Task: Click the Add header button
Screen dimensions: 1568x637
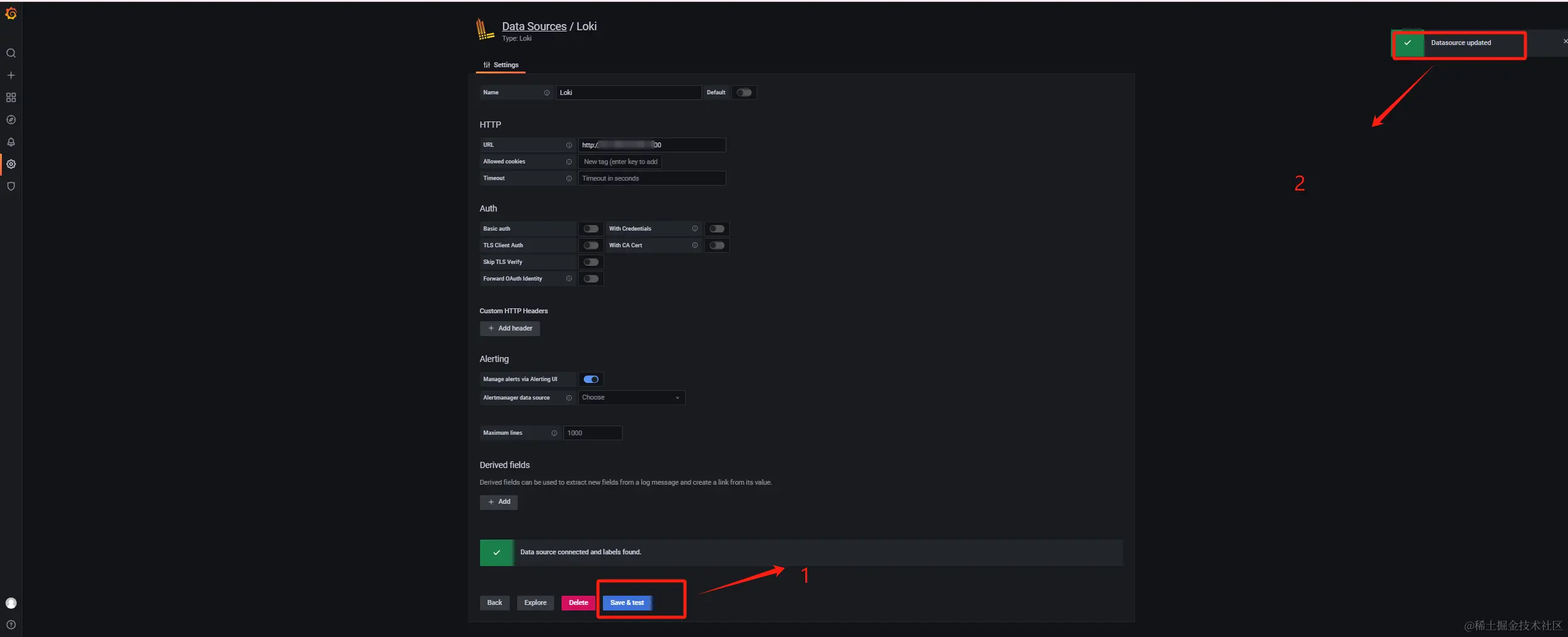Action: [x=510, y=329]
